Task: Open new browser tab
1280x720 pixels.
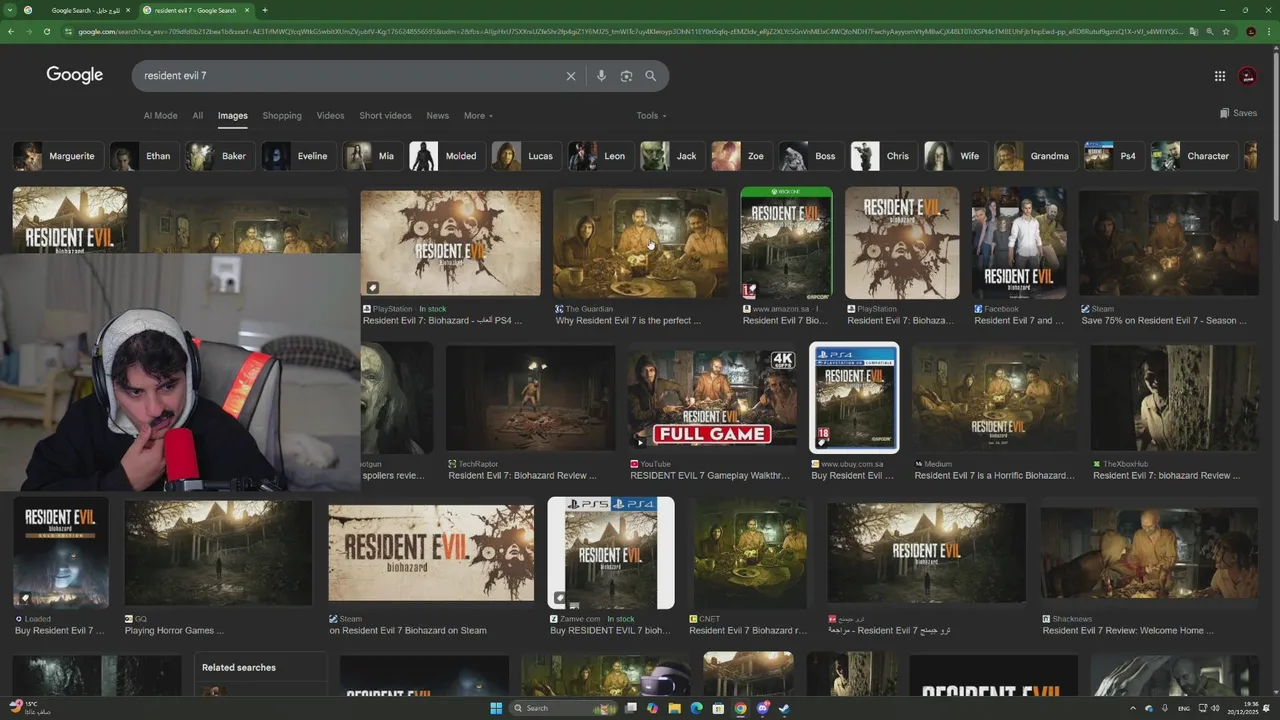Action: point(264,10)
